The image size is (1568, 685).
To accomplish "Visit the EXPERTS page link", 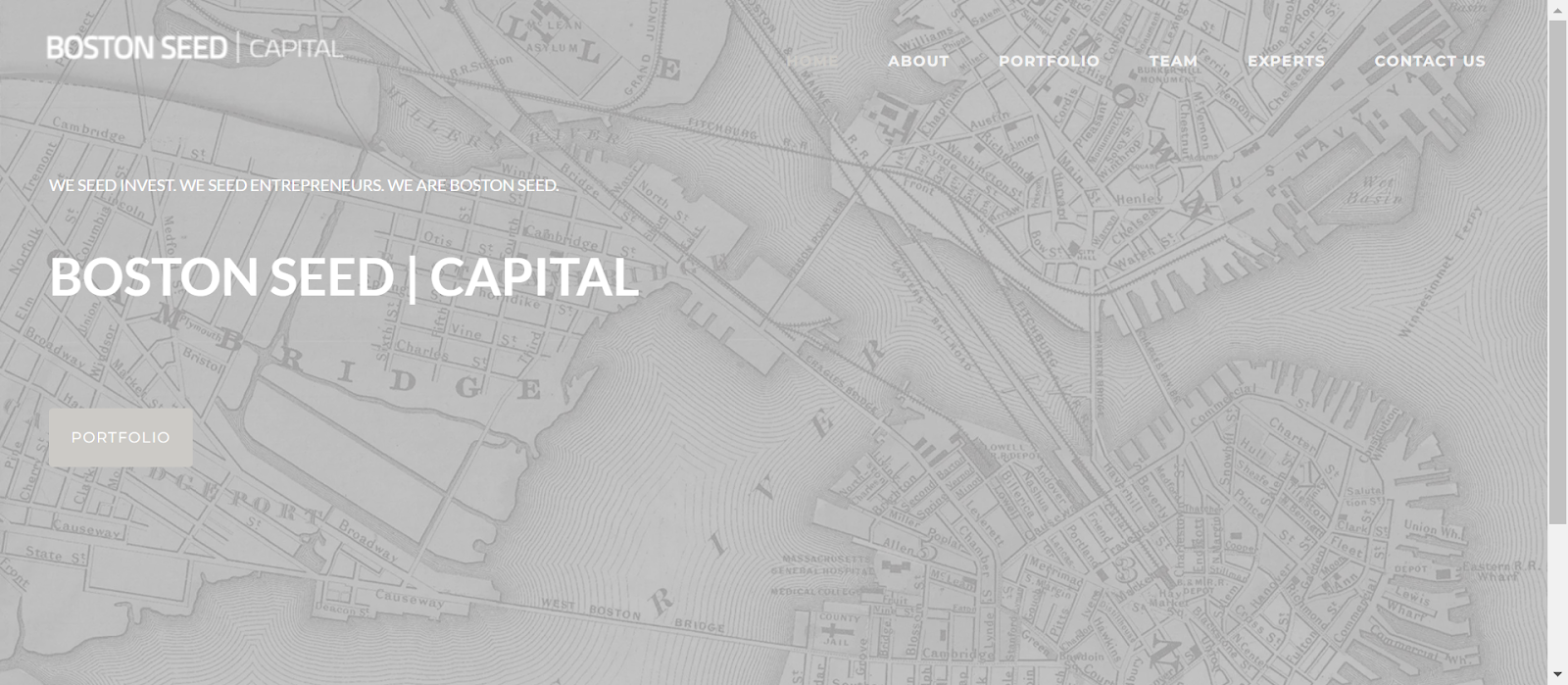I will 1286,61.
